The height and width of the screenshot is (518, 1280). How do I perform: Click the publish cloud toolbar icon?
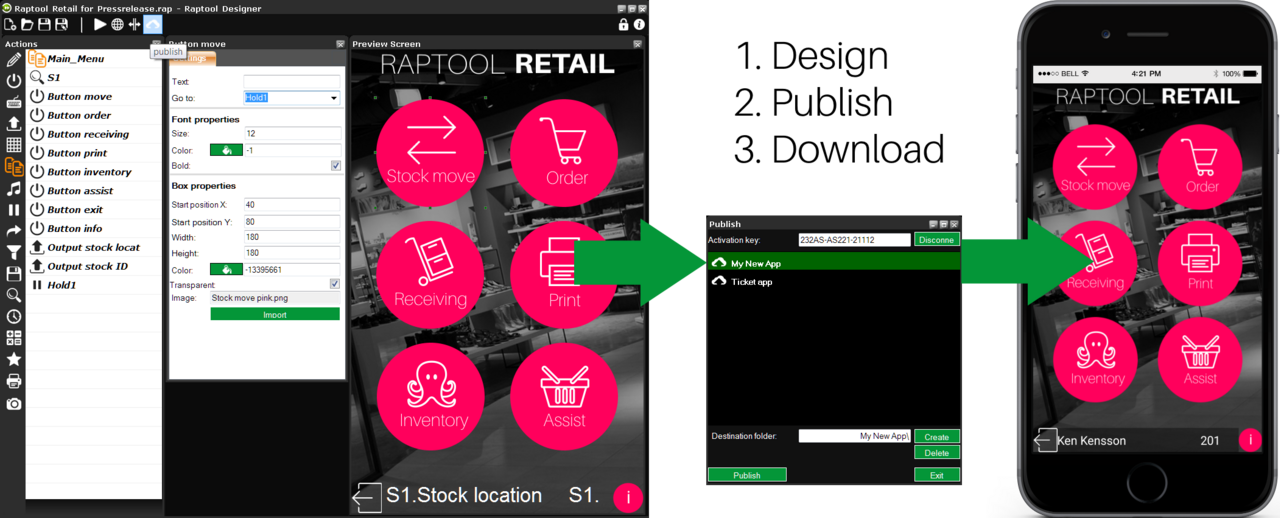[x=152, y=24]
